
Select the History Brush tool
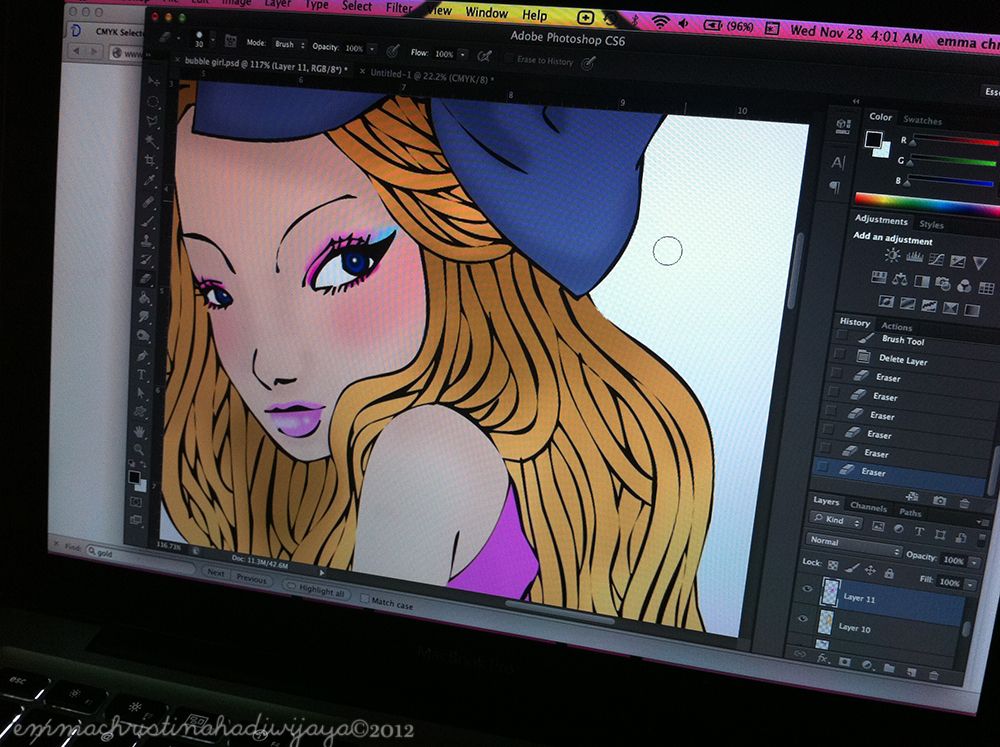[147, 260]
